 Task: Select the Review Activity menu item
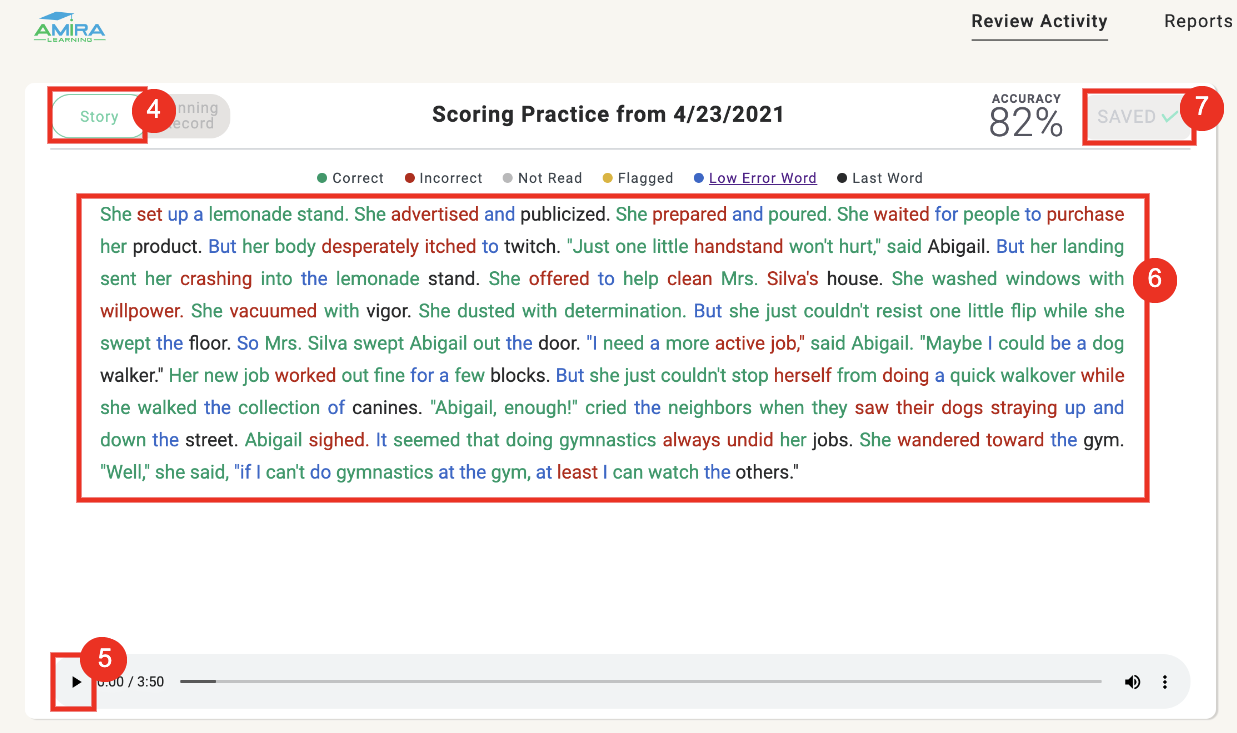pos(1039,21)
